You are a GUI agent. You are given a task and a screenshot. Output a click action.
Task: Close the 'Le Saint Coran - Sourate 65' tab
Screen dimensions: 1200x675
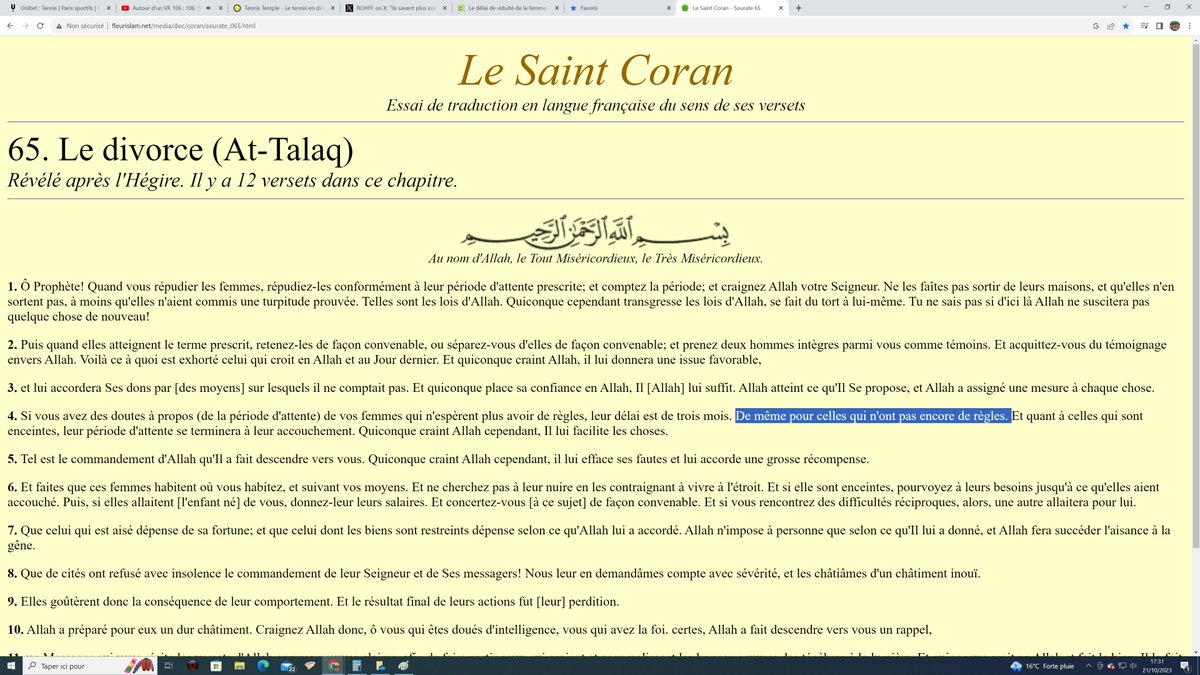[781, 8]
